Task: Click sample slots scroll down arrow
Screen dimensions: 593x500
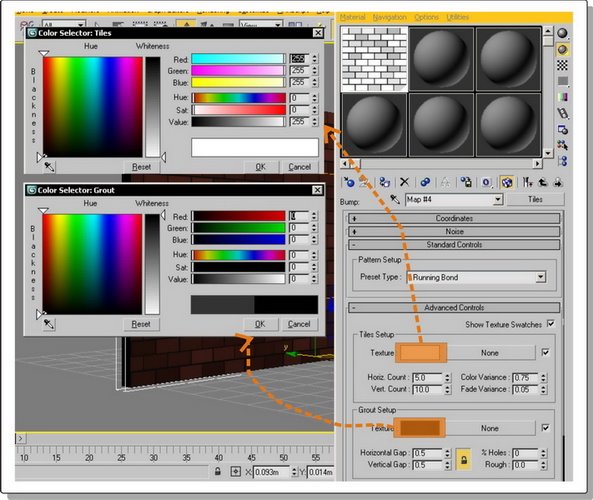Action: point(548,153)
